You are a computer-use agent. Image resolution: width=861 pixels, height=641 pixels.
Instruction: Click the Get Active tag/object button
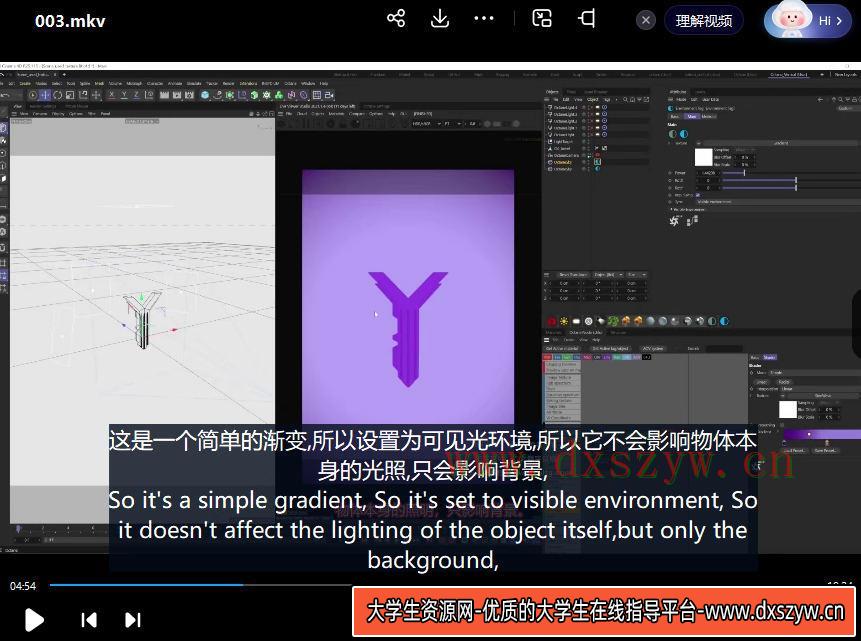(611, 348)
